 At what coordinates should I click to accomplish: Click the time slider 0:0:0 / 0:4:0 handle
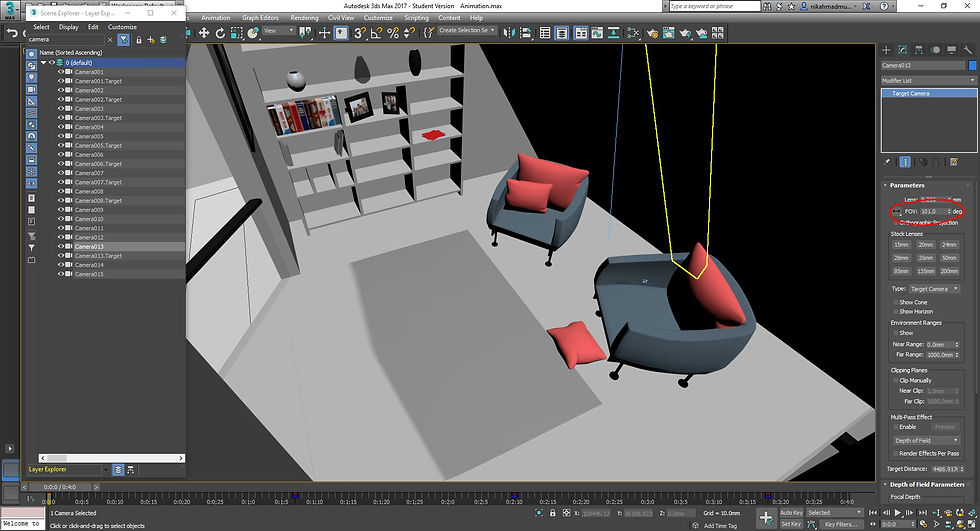point(59,487)
